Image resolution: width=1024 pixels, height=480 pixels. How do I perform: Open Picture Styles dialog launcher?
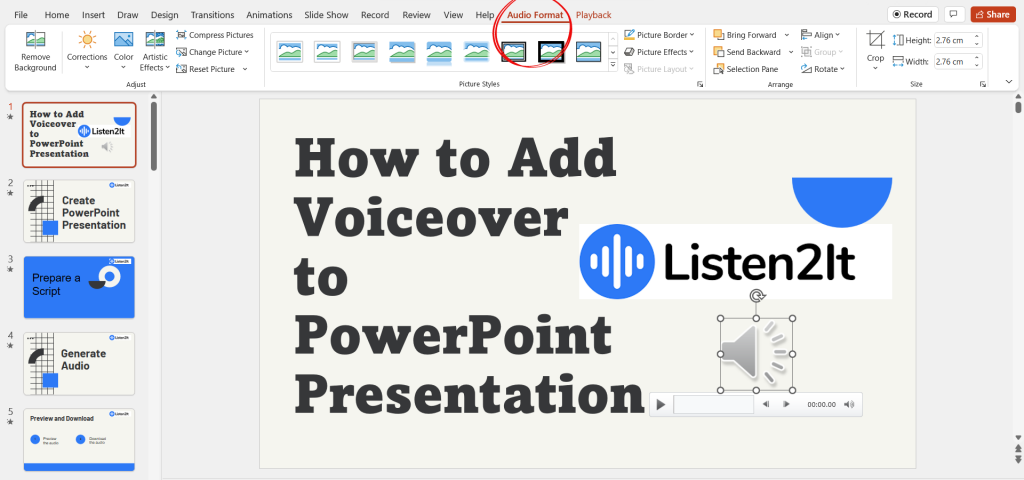699,84
